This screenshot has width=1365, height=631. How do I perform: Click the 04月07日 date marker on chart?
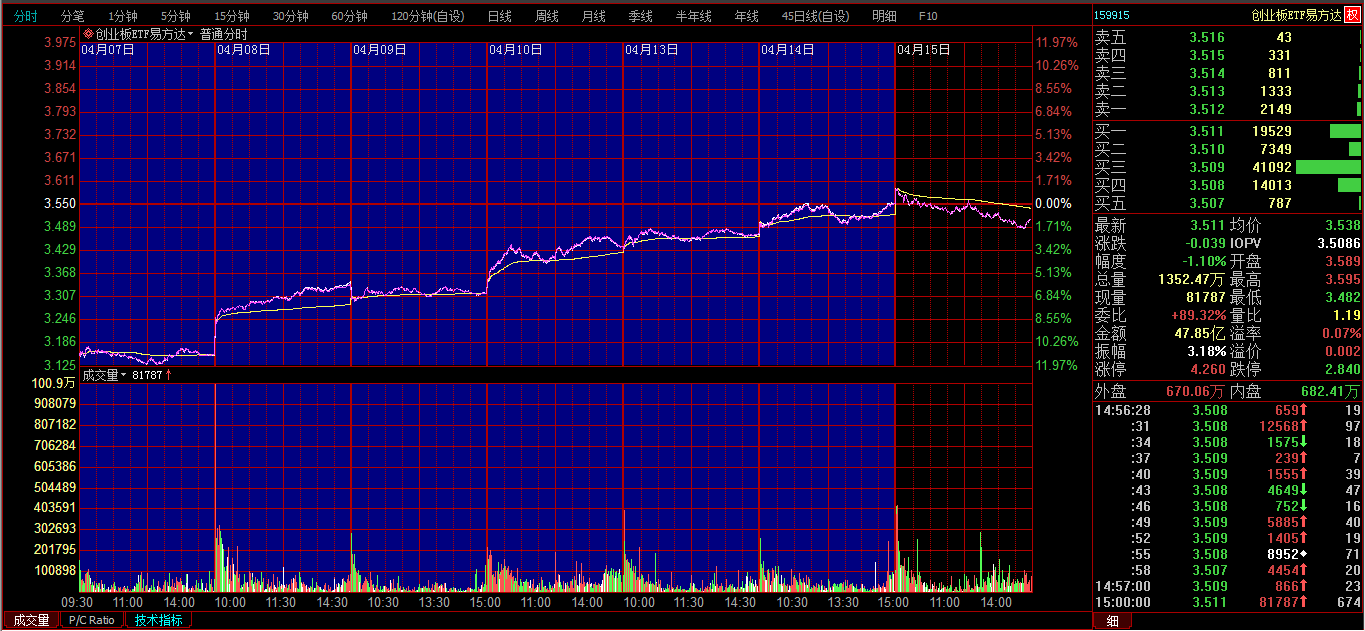coord(107,49)
